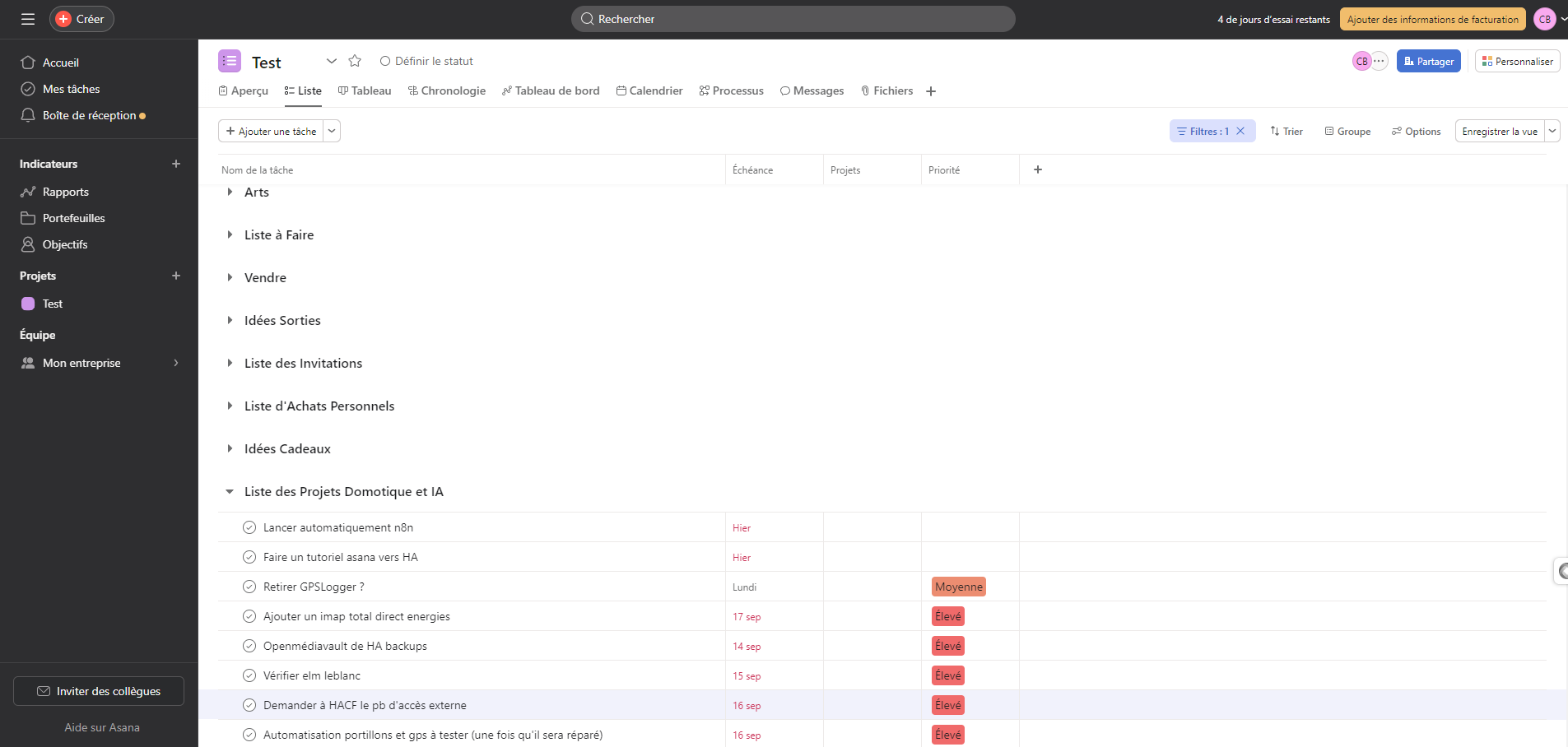The width and height of the screenshot is (1568, 747).
Task: Add a new column with plus icon
Action: pos(1037,169)
